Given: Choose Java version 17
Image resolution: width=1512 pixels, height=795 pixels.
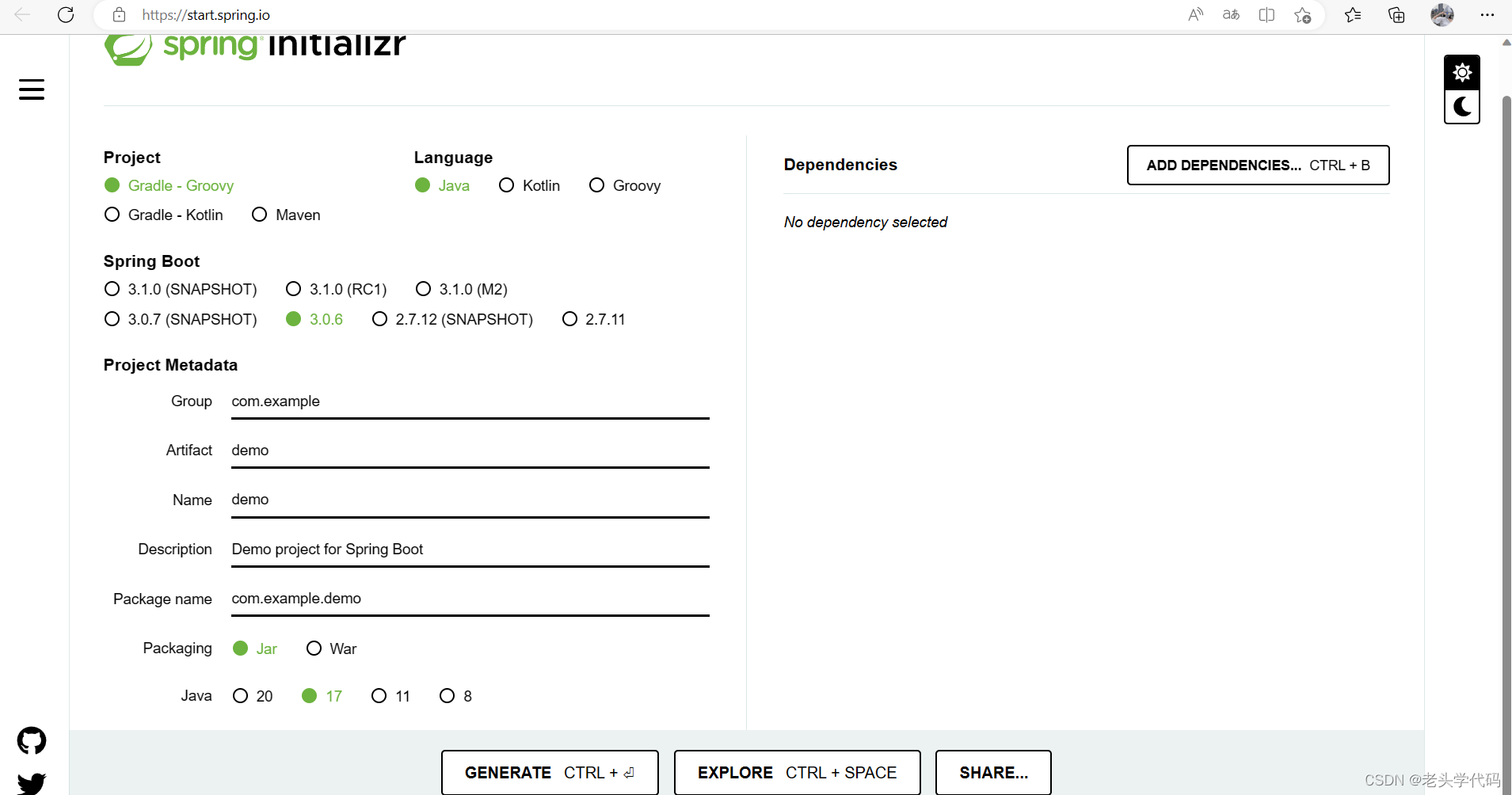Looking at the screenshot, I should coord(322,696).
